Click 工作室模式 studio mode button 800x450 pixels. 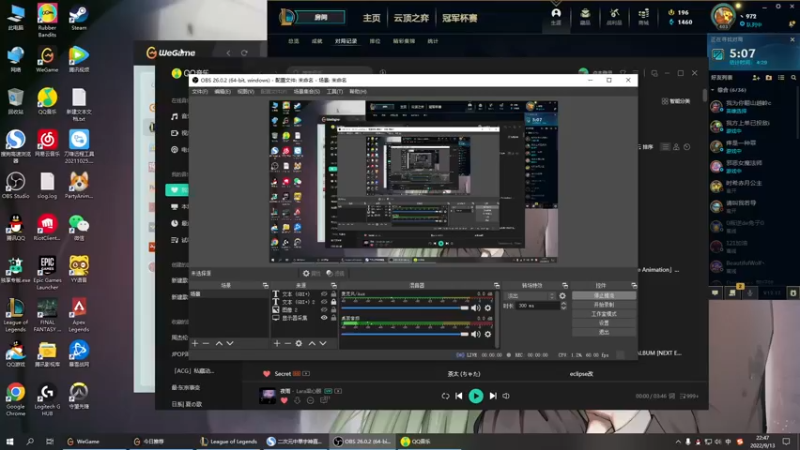click(x=604, y=314)
